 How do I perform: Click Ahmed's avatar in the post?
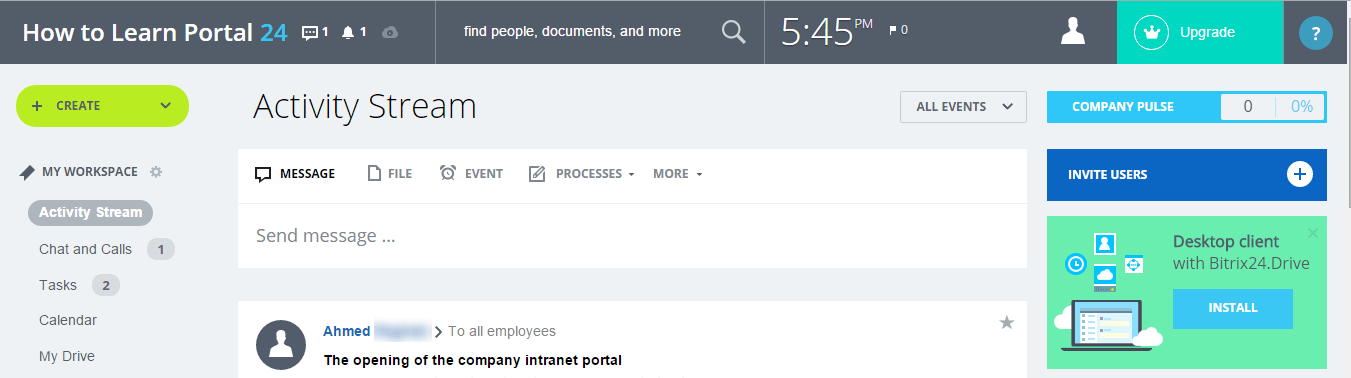(x=281, y=345)
